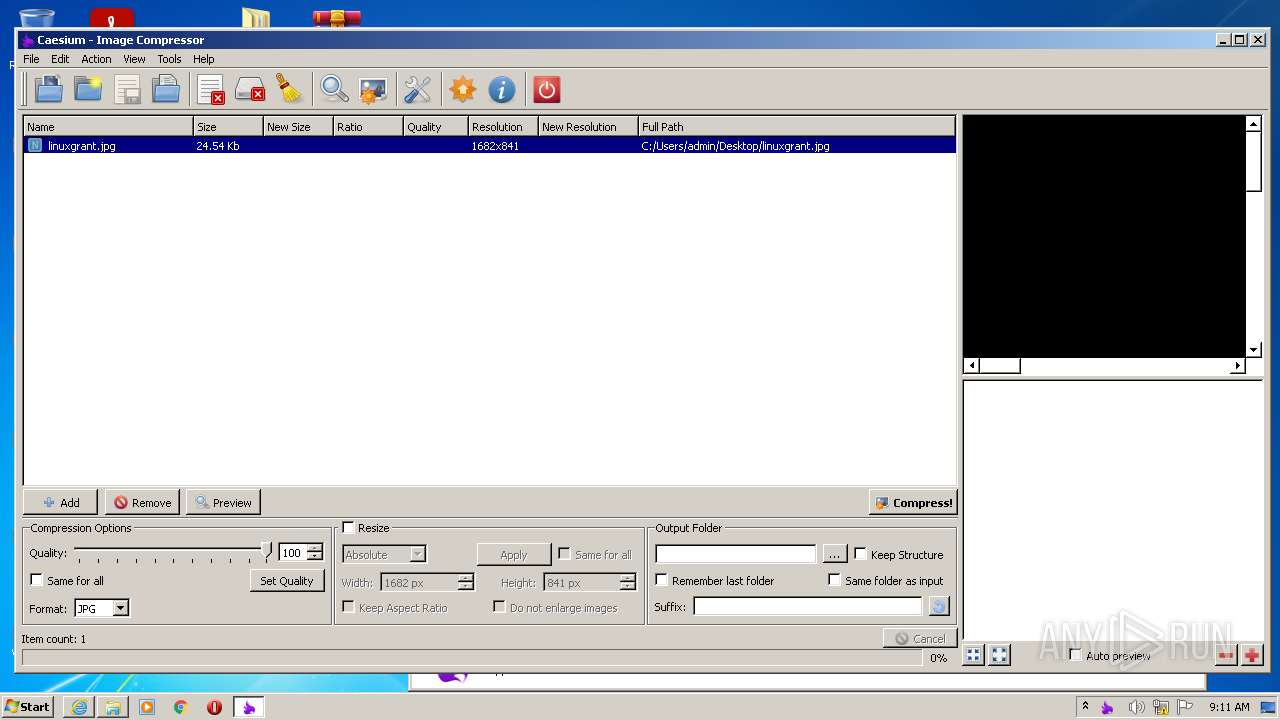1280x720 pixels.
Task: Show hidden tray icons arrow
Action: pyautogui.click(x=1085, y=707)
